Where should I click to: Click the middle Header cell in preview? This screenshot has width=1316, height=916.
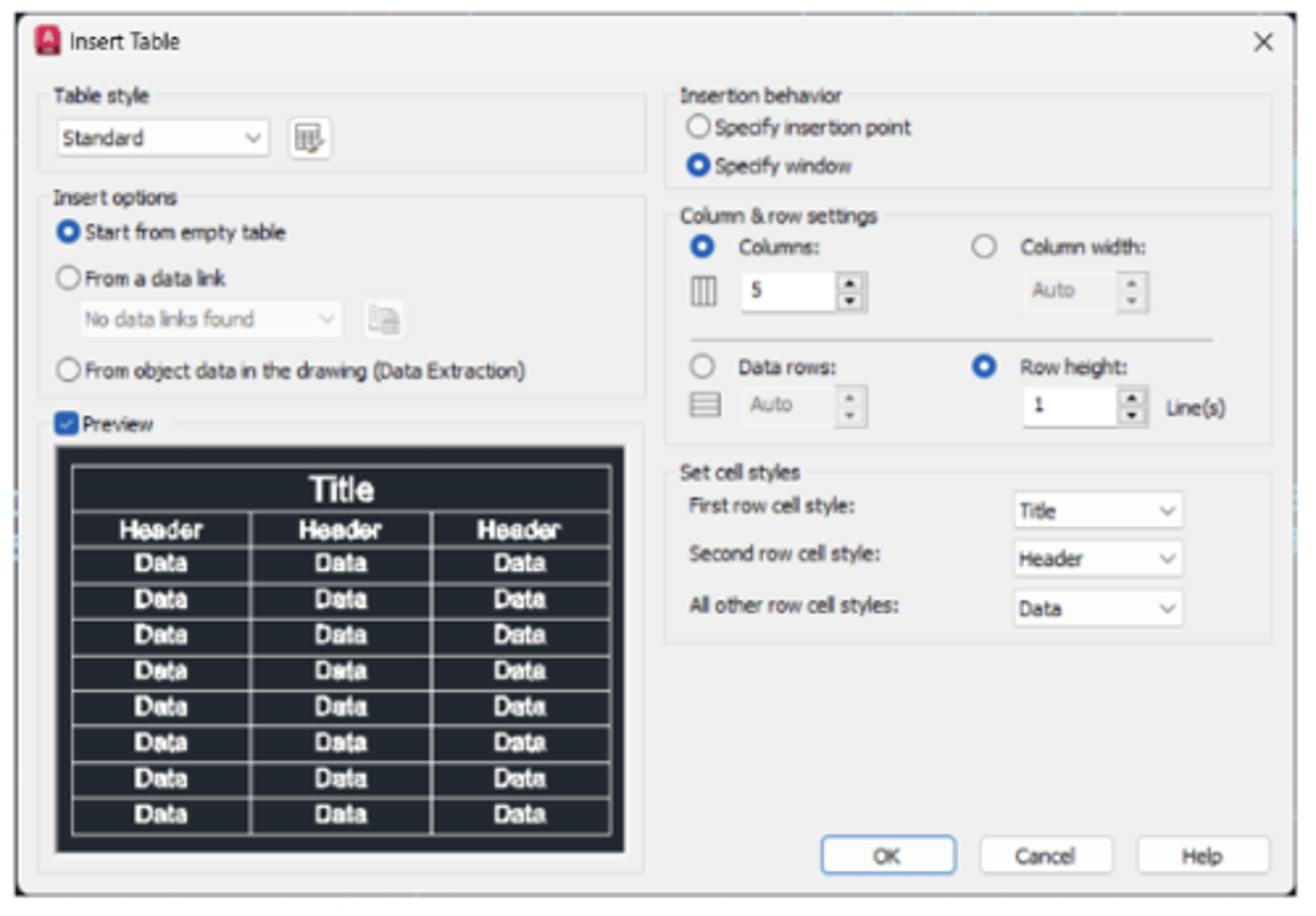pyautogui.click(x=340, y=529)
